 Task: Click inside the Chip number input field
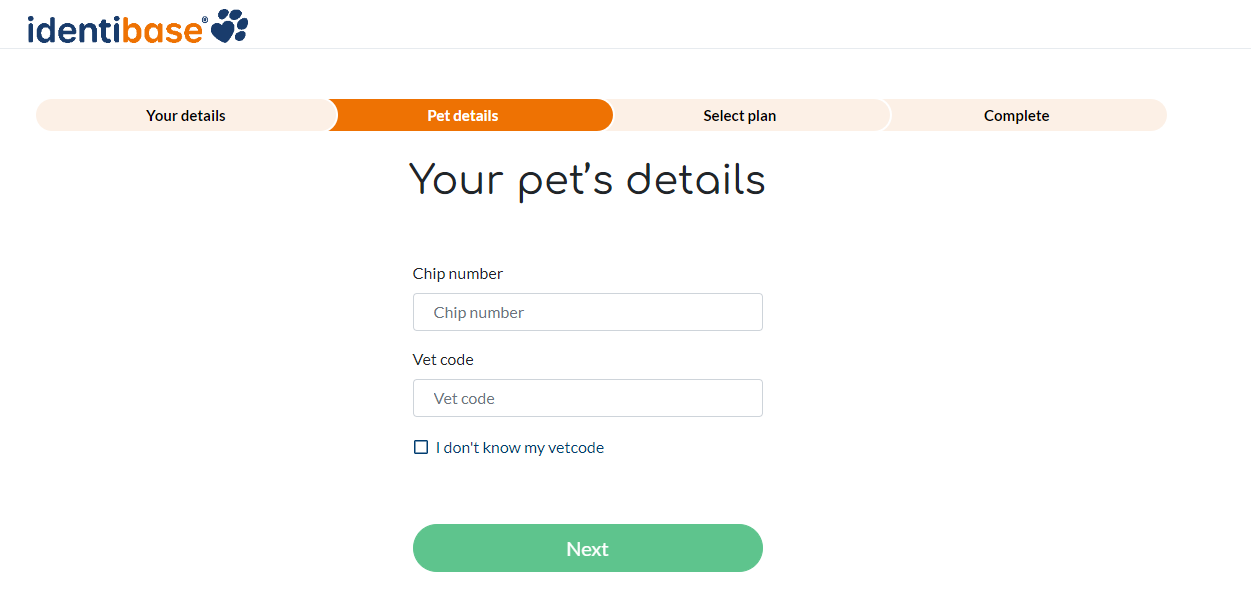[587, 312]
